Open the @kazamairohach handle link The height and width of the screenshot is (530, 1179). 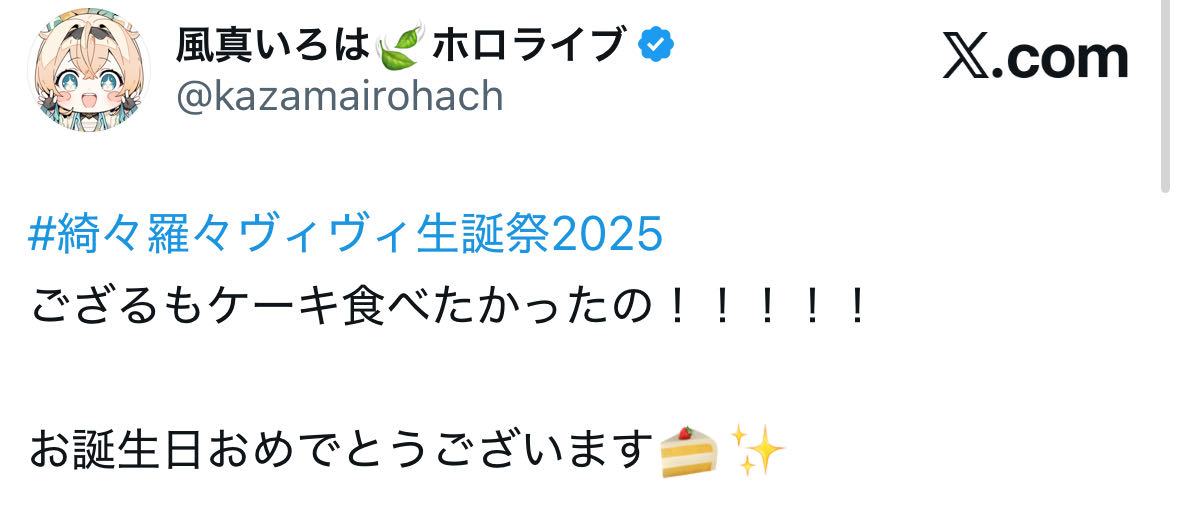coord(340,96)
